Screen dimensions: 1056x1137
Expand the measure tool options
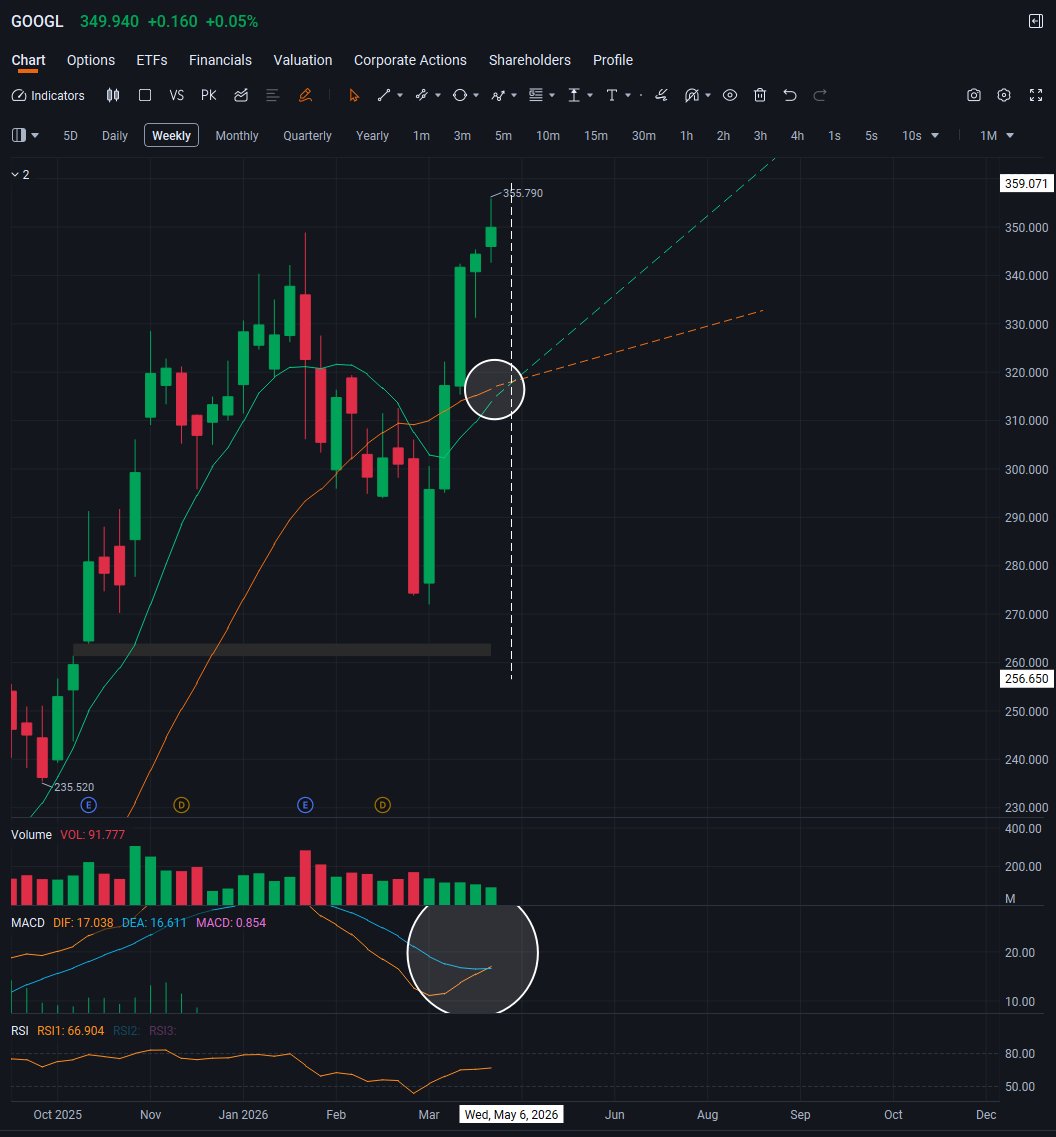point(590,96)
